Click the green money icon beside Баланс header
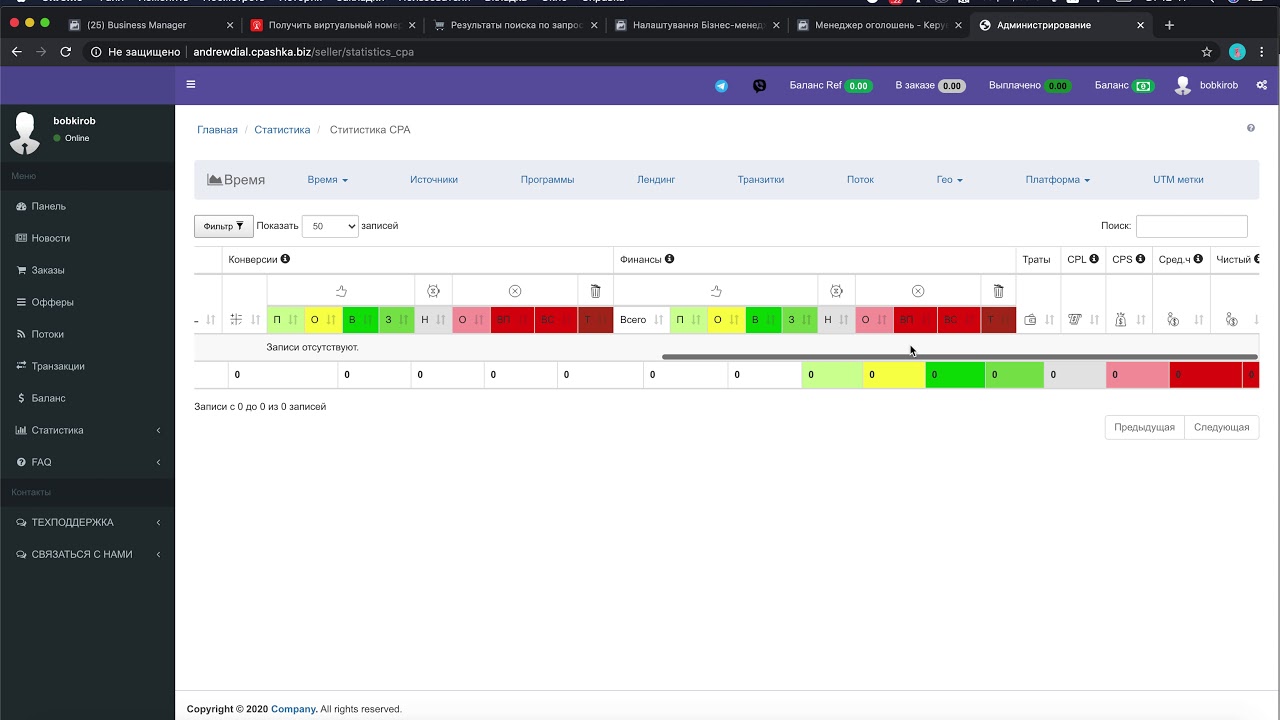 tap(1143, 86)
